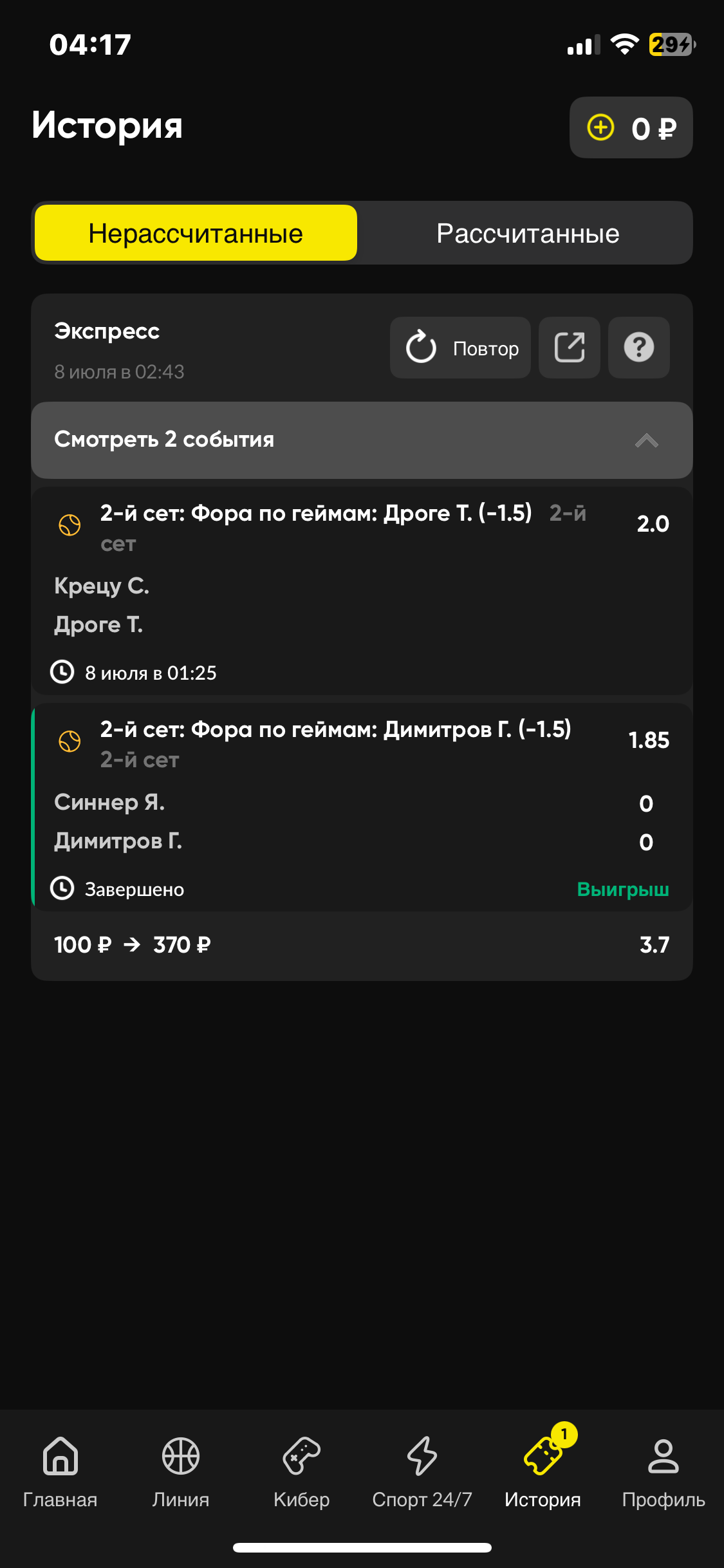
Task: Switch to Рассчитанные tab
Action: pyautogui.click(x=528, y=234)
